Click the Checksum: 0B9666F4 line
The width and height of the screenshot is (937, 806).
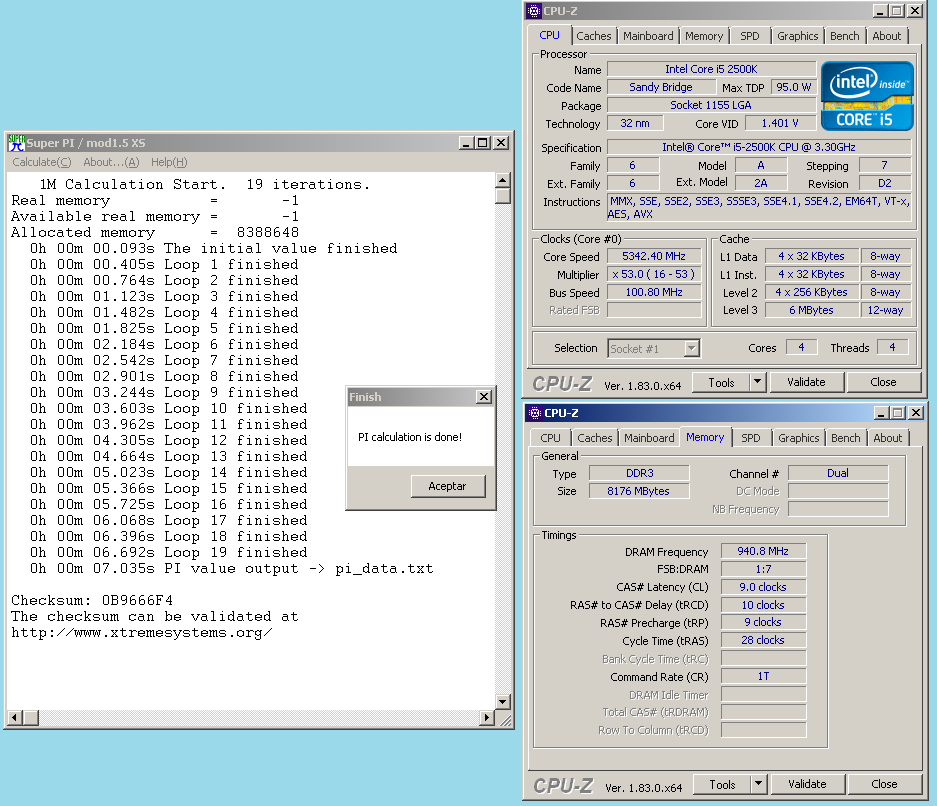(x=92, y=600)
